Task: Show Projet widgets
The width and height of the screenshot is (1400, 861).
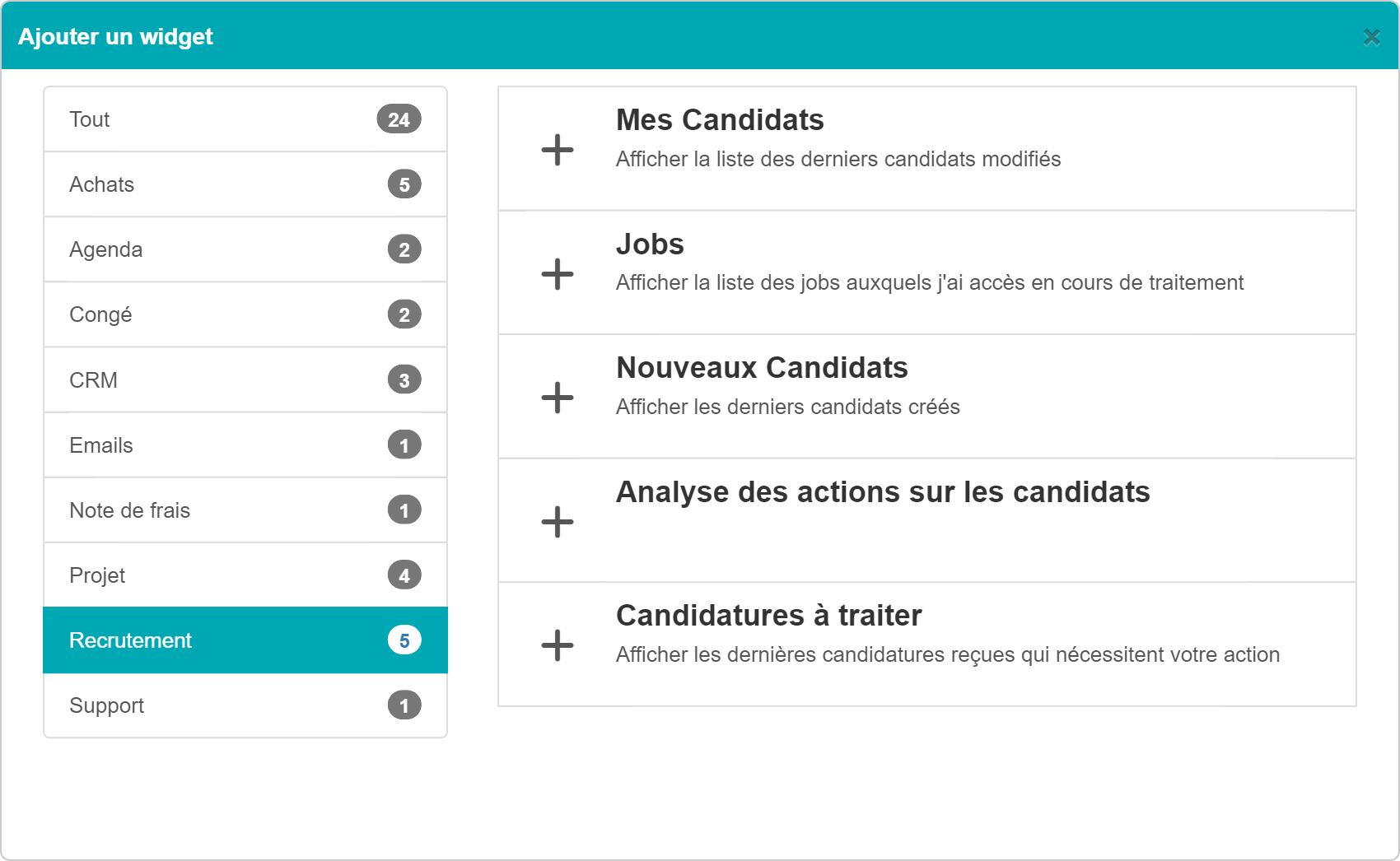Action: click(x=245, y=575)
